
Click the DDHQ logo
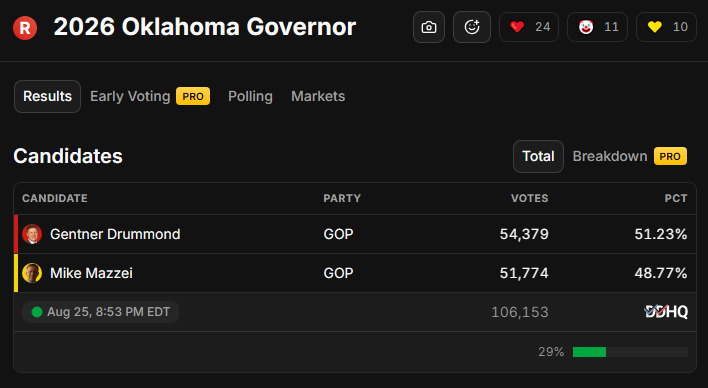coord(666,312)
